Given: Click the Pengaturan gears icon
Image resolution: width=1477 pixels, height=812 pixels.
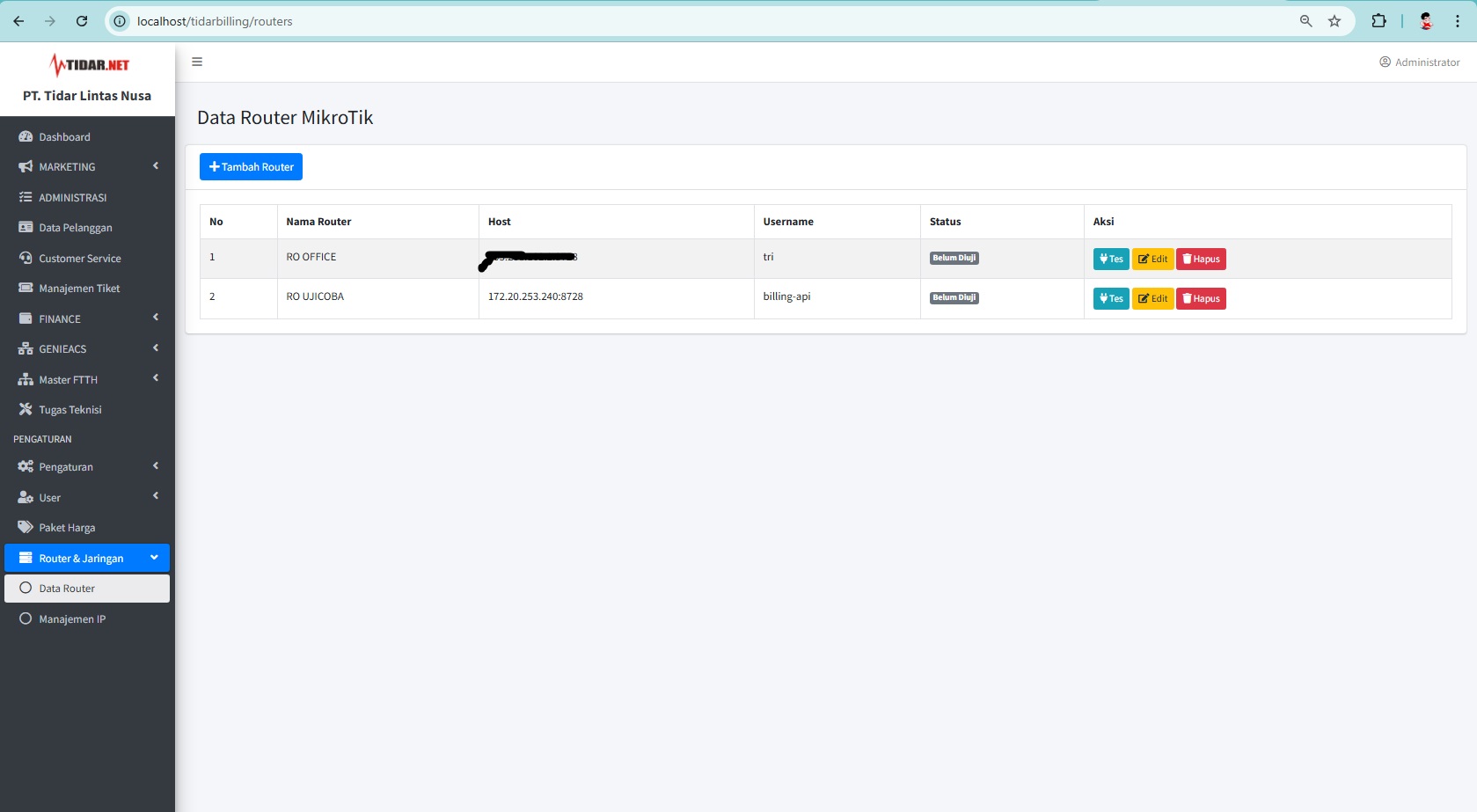Looking at the screenshot, I should point(26,467).
